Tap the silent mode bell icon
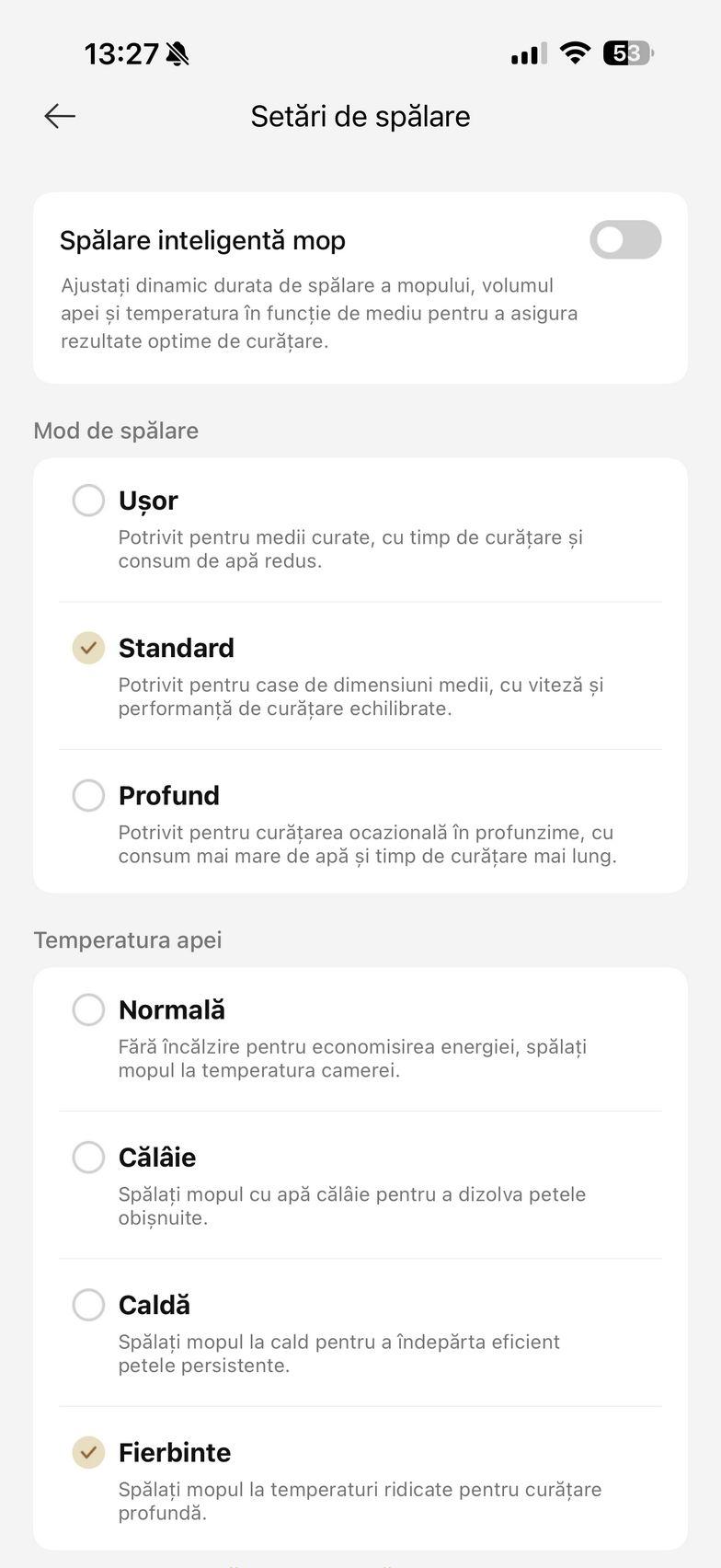This screenshot has width=721, height=1568. (x=177, y=54)
